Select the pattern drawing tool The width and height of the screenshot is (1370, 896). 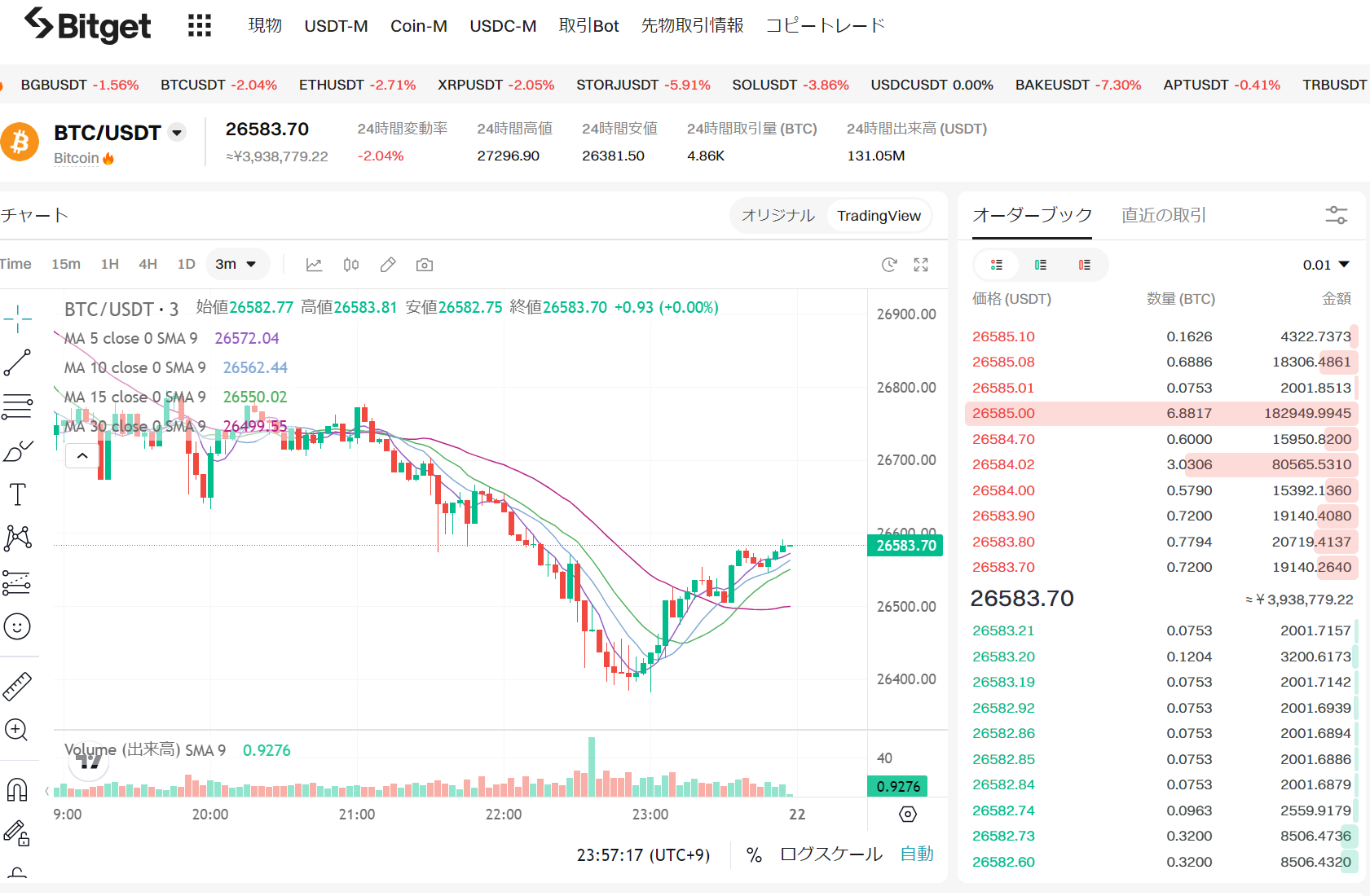tap(17, 538)
